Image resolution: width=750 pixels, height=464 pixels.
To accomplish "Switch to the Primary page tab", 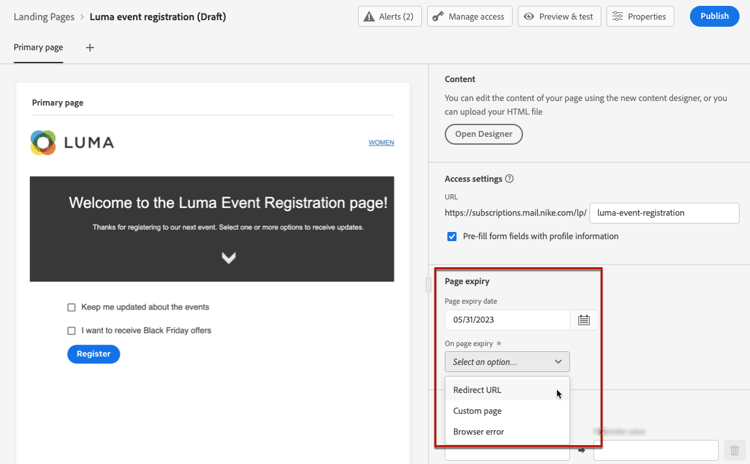I will pos(38,47).
